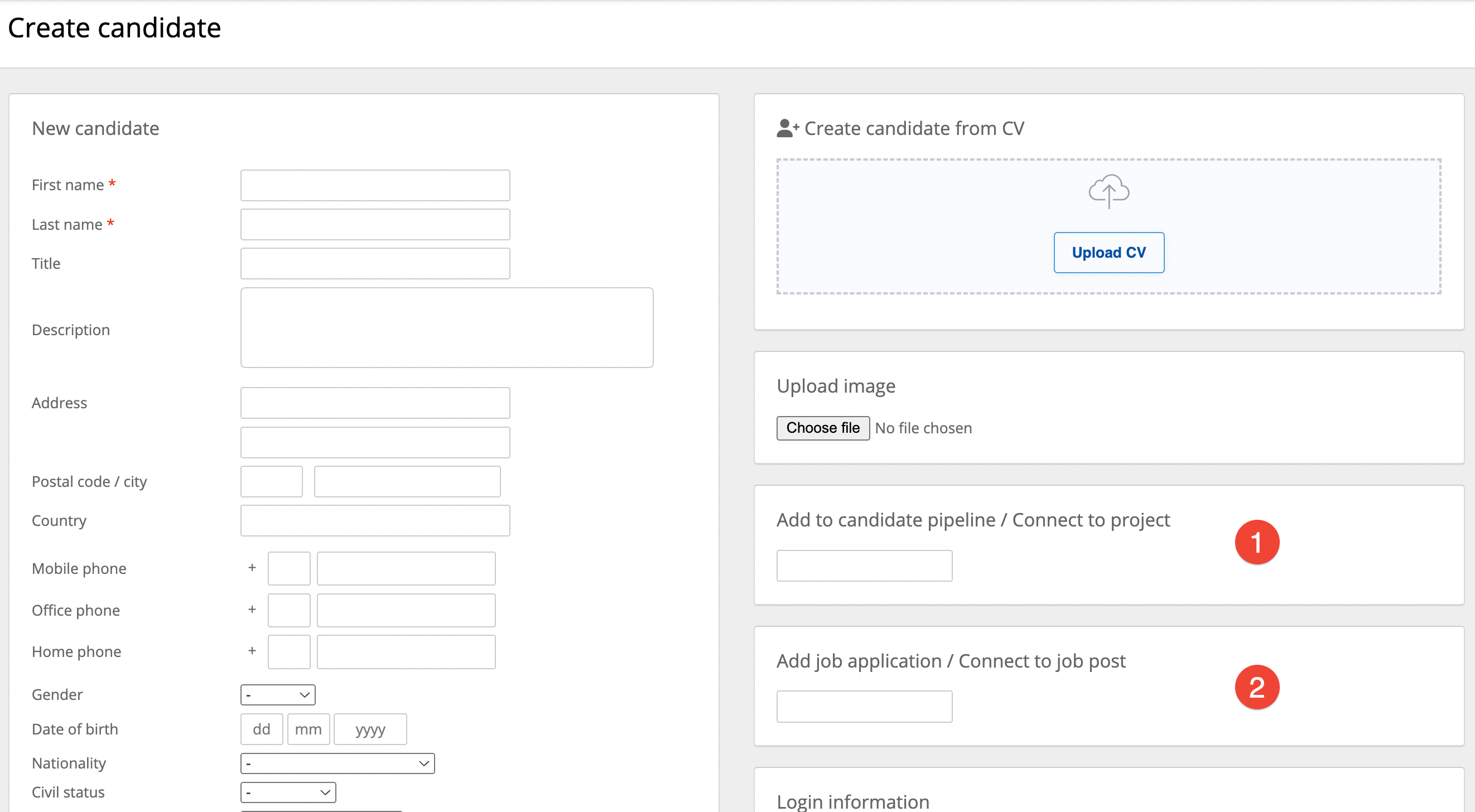
Task: Click the Upload CV button
Action: [1108, 252]
